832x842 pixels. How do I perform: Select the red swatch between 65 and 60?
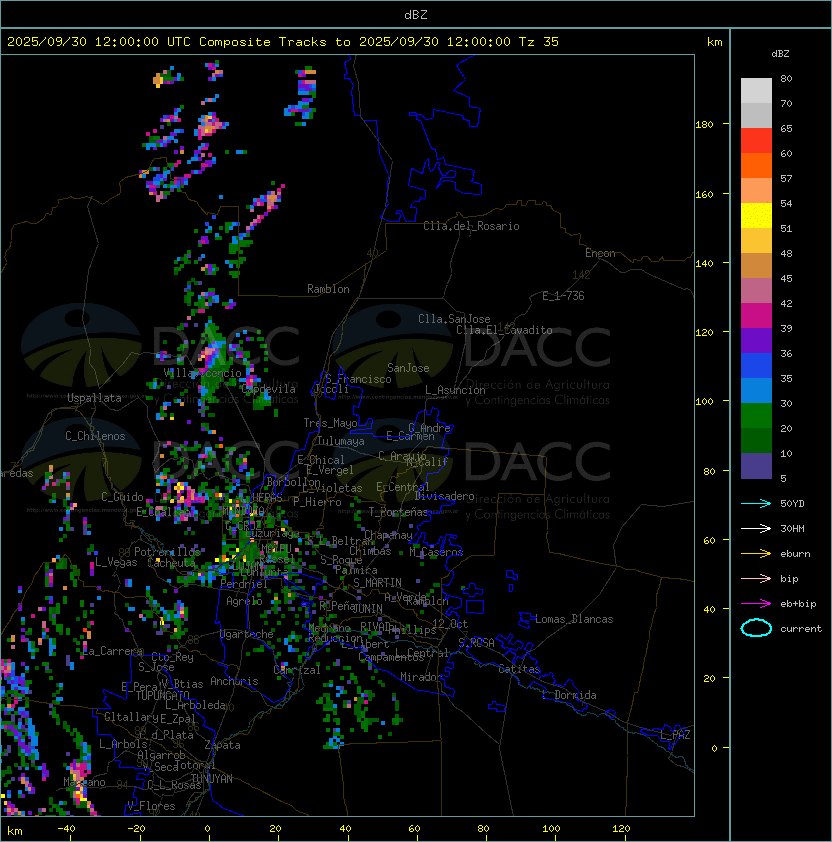[756, 141]
